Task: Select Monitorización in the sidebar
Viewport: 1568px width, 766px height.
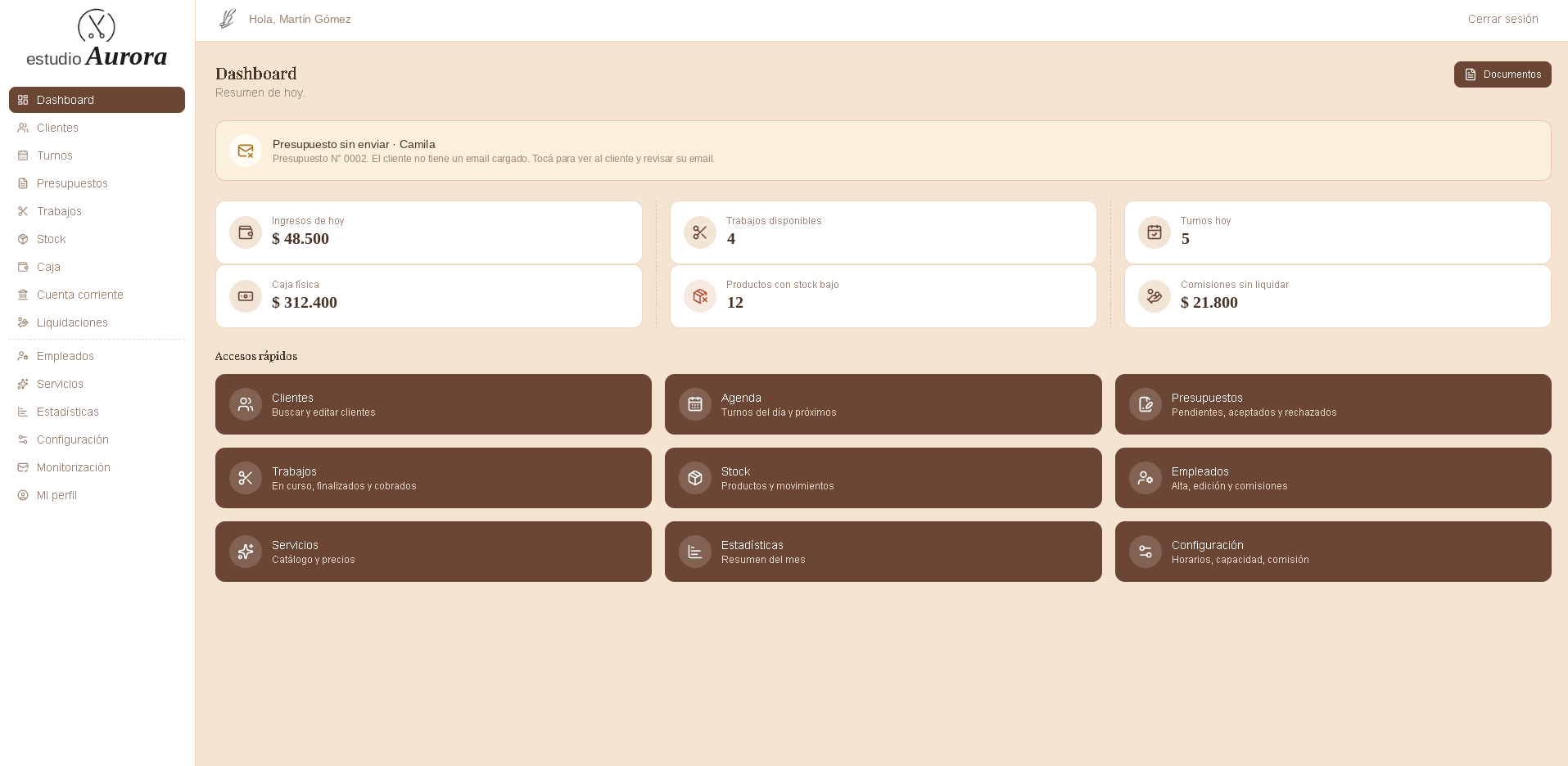Action: [97, 467]
